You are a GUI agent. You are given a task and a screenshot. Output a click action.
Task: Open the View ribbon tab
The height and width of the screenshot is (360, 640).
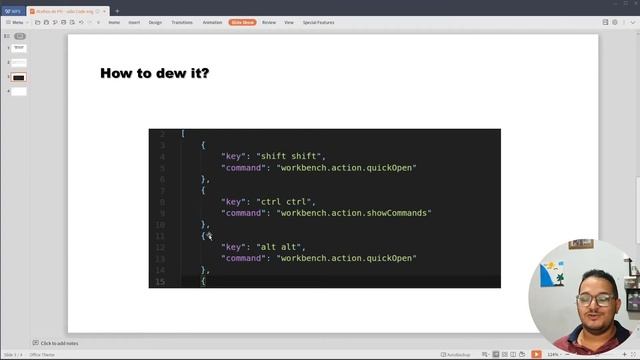coord(289,22)
